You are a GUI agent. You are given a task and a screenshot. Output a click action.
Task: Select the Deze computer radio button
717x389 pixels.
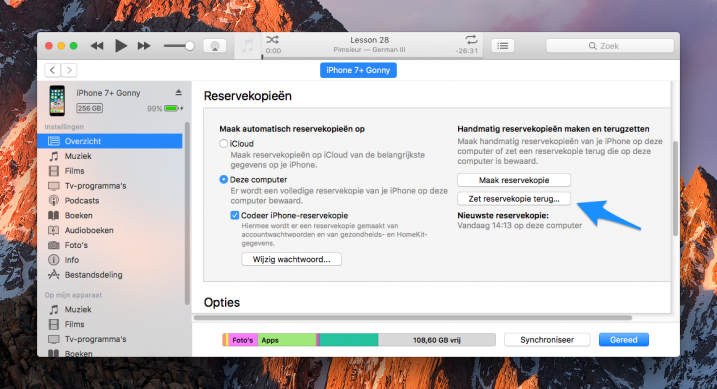(224, 180)
